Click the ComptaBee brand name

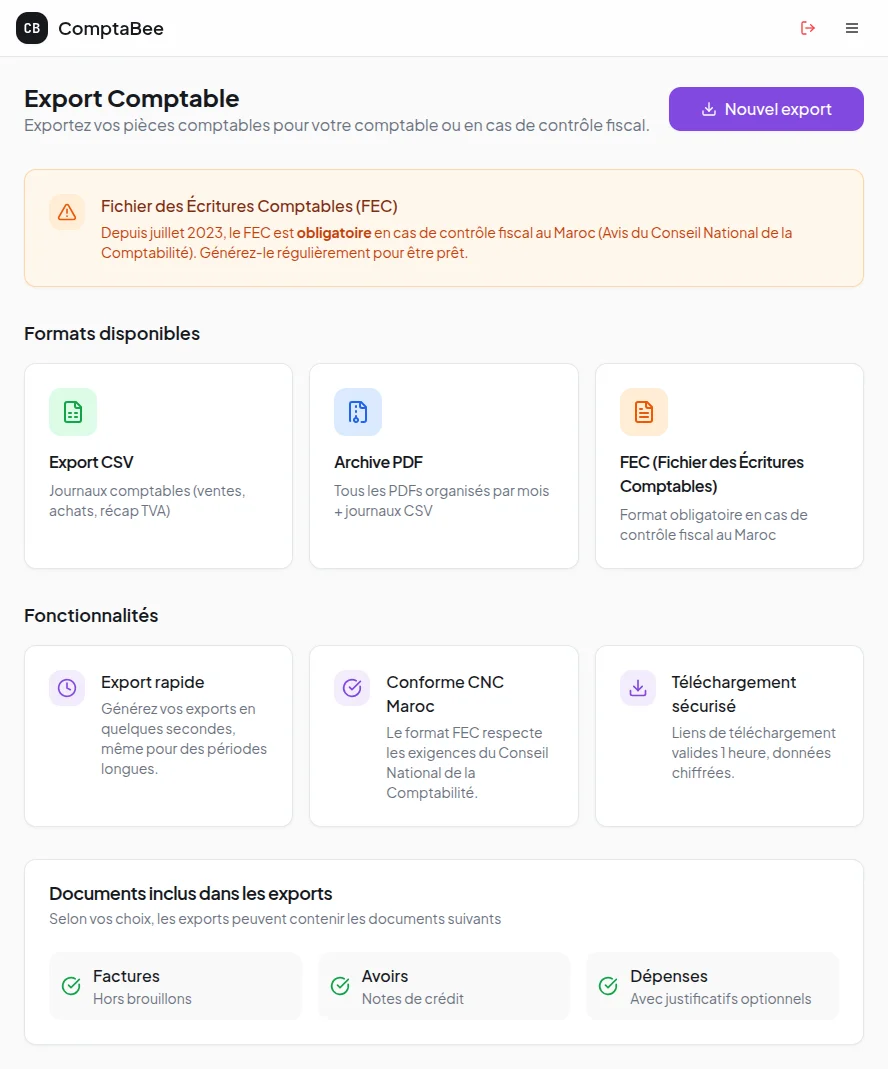[x=111, y=29]
